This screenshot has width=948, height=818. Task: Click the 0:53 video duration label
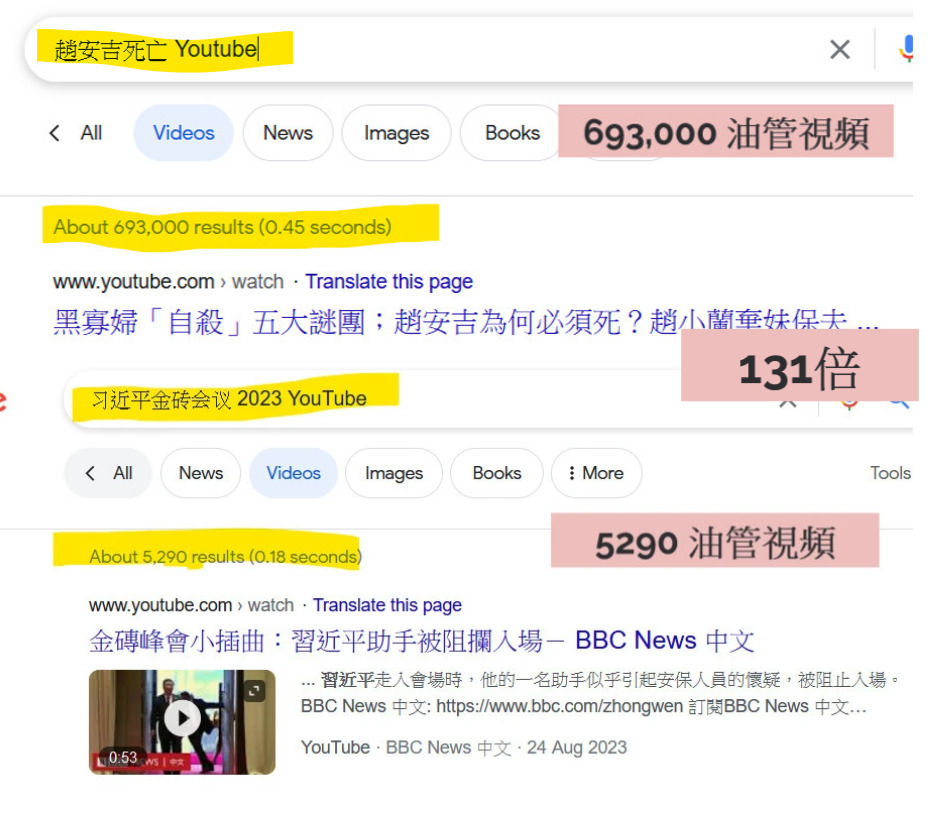123,757
